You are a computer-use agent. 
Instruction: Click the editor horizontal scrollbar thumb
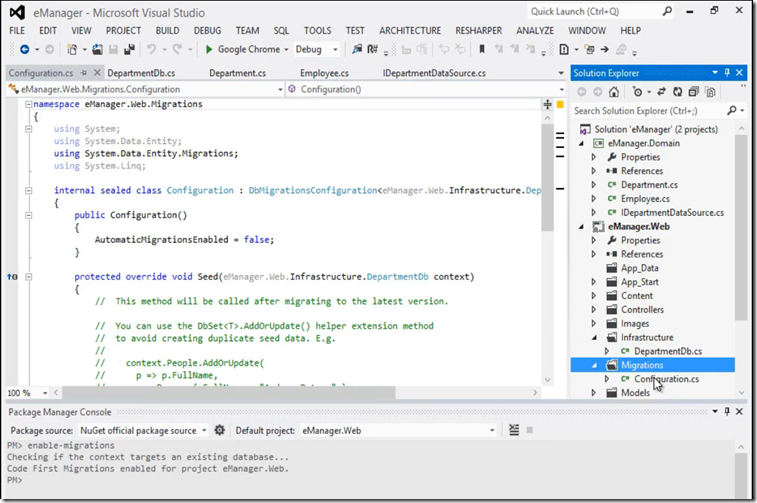pos(229,393)
